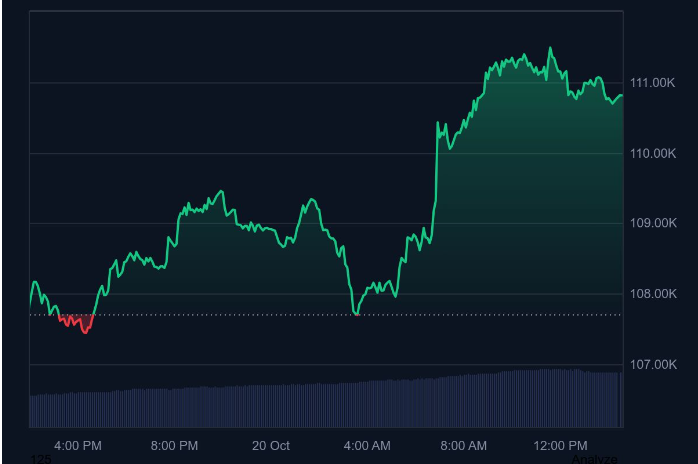Click the 111.00K price axis label

[652, 82]
